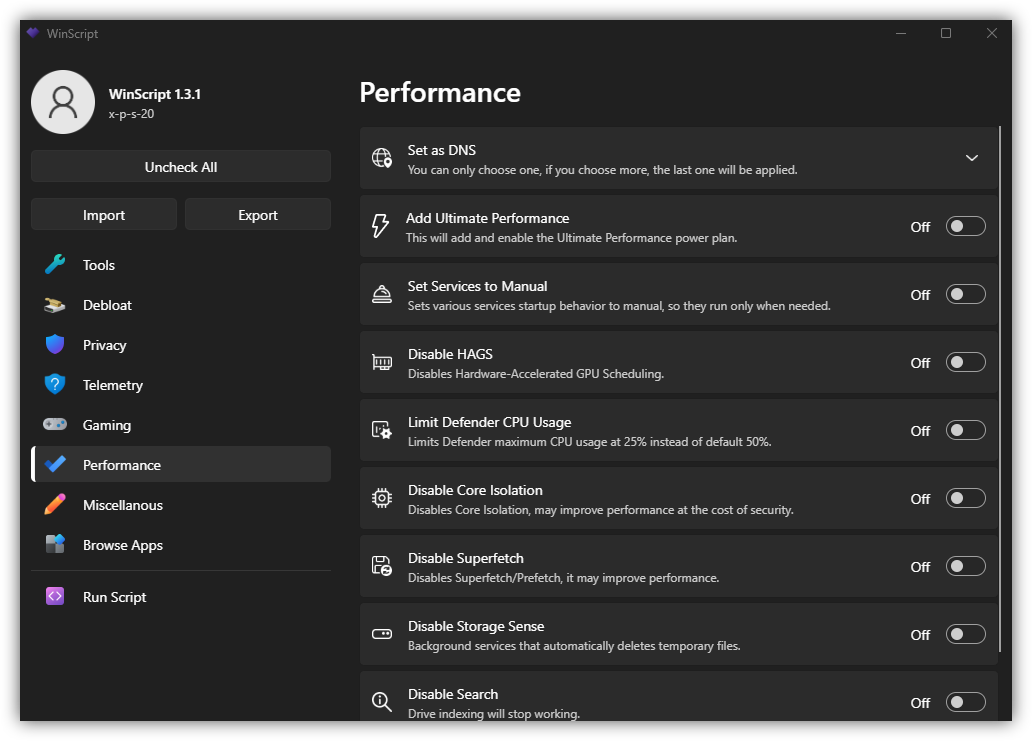
Task: Click the disk icon for Disable Superfetch
Action: (382, 566)
